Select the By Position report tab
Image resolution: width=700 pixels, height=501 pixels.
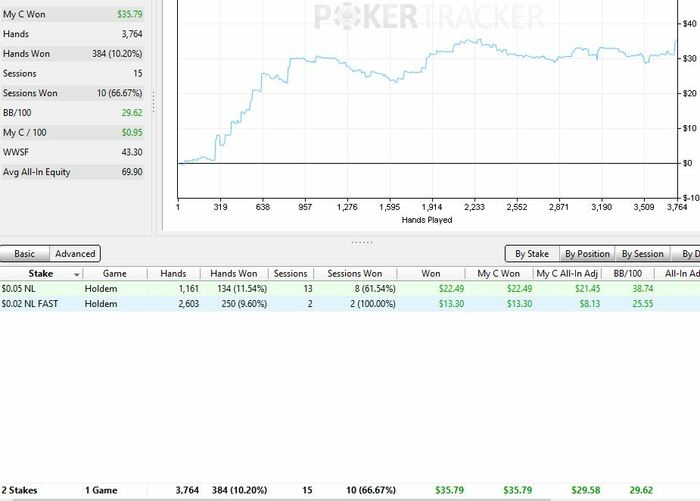[587, 254]
